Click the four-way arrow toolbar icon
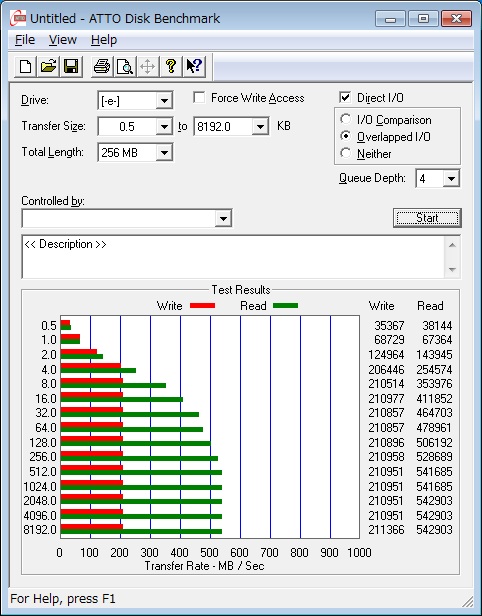The height and width of the screenshot is (616, 482). click(x=147, y=66)
